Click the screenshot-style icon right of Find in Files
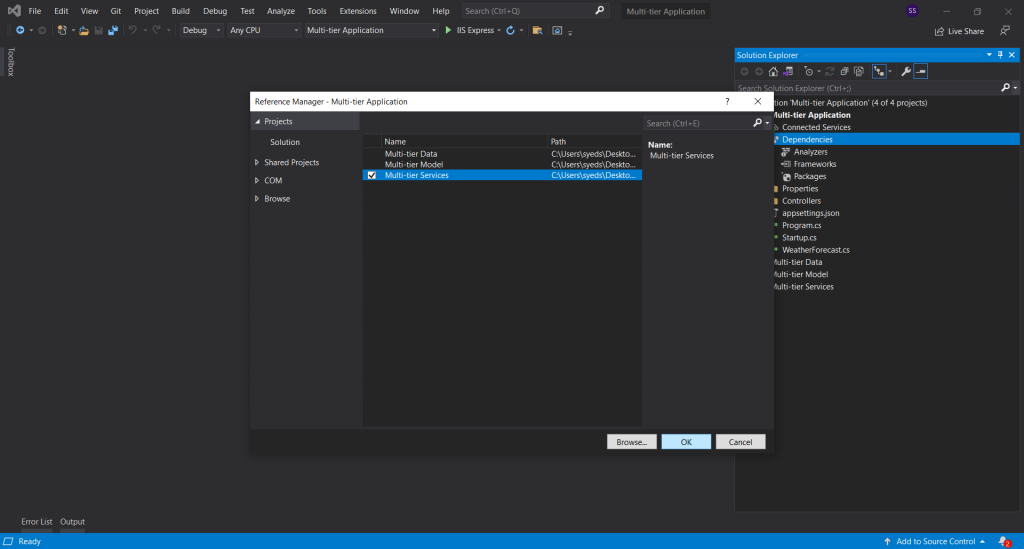The image size is (1024, 549). click(x=557, y=30)
